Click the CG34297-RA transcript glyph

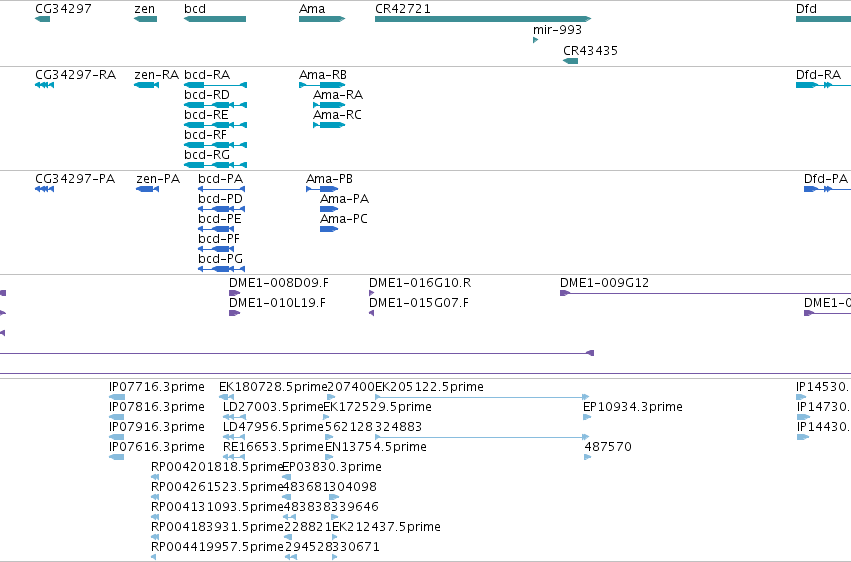pos(45,85)
